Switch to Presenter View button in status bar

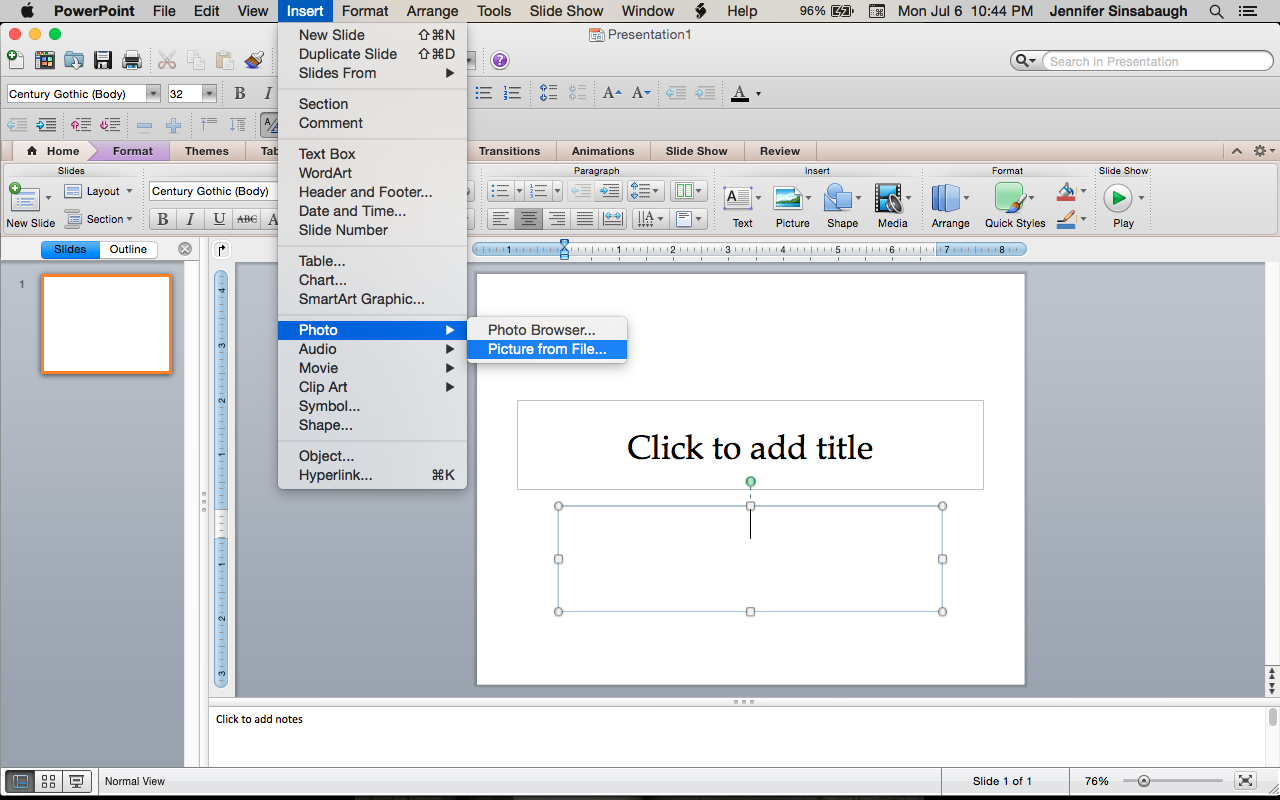76,782
